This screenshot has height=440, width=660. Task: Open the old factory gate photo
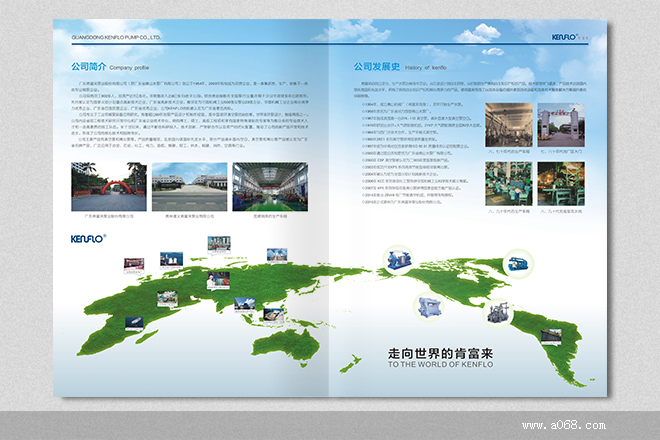pyautogui.click(x=561, y=125)
